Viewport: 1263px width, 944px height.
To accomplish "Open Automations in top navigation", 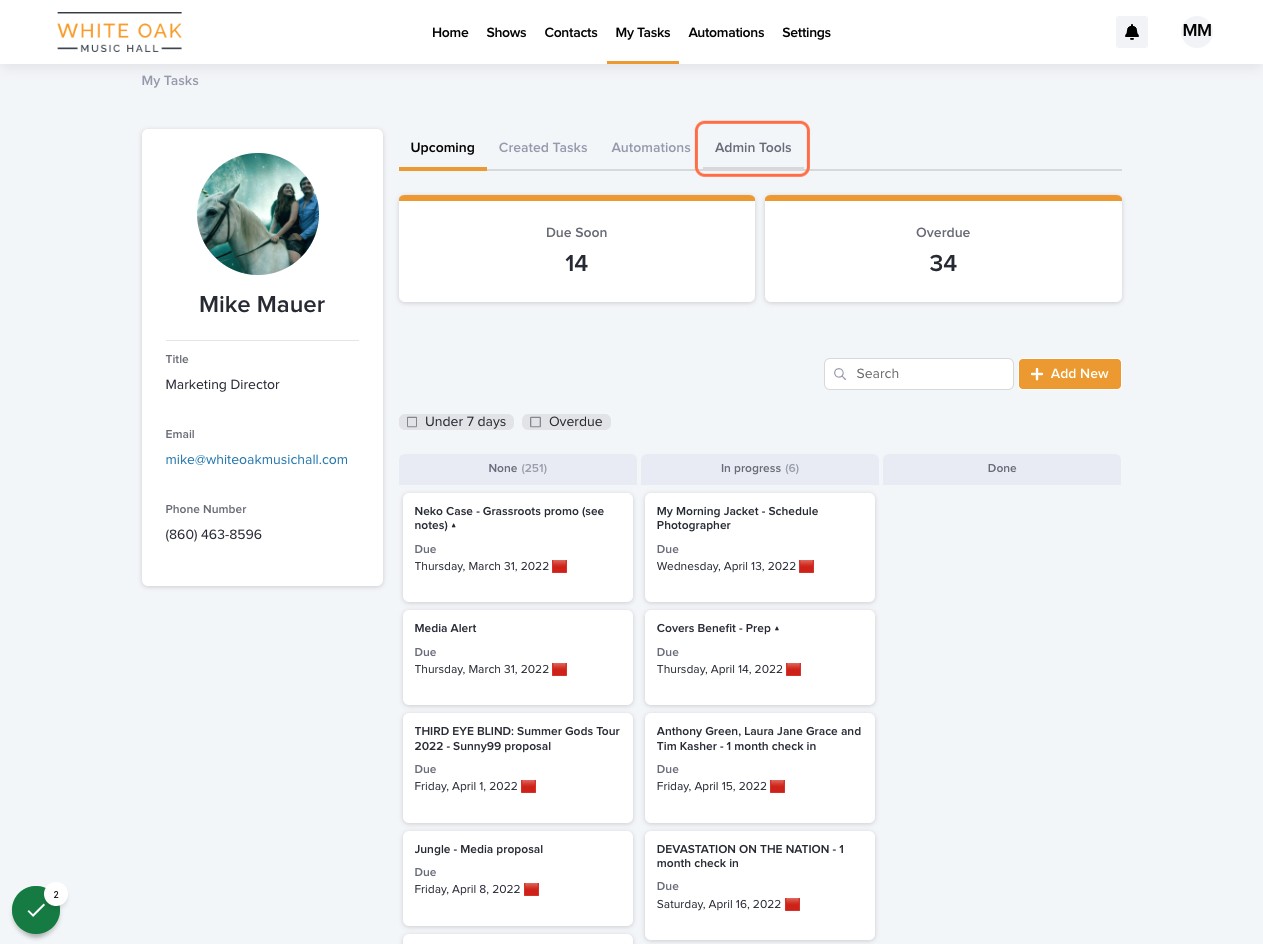I will click(x=726, y=32).
